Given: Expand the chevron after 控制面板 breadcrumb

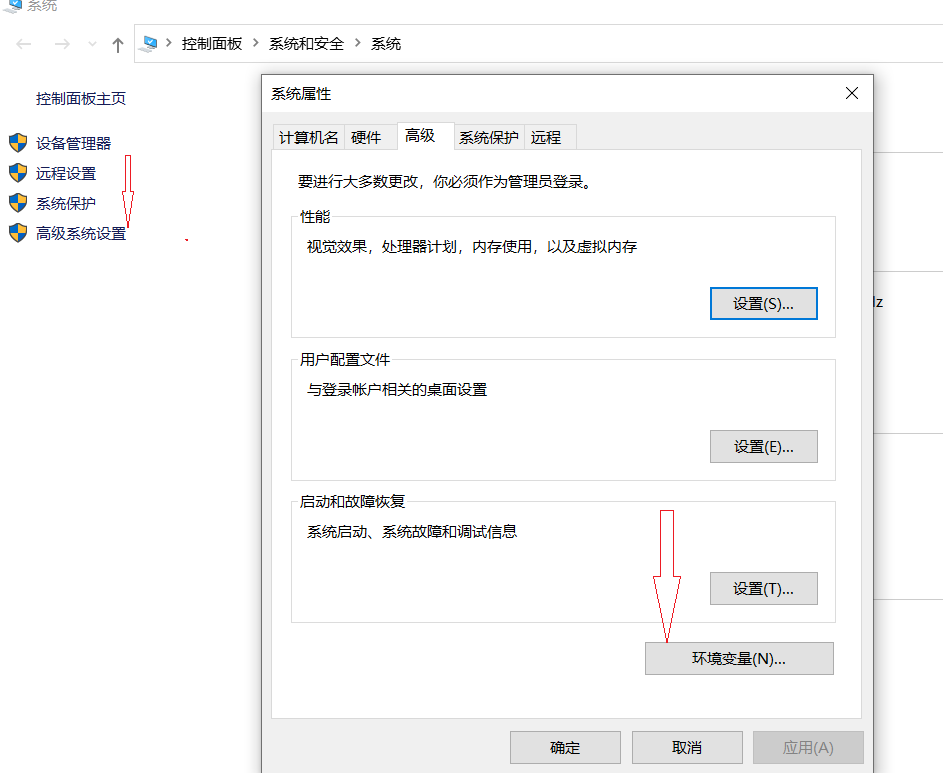Looking at the screenshot, I should pos(256,43).
